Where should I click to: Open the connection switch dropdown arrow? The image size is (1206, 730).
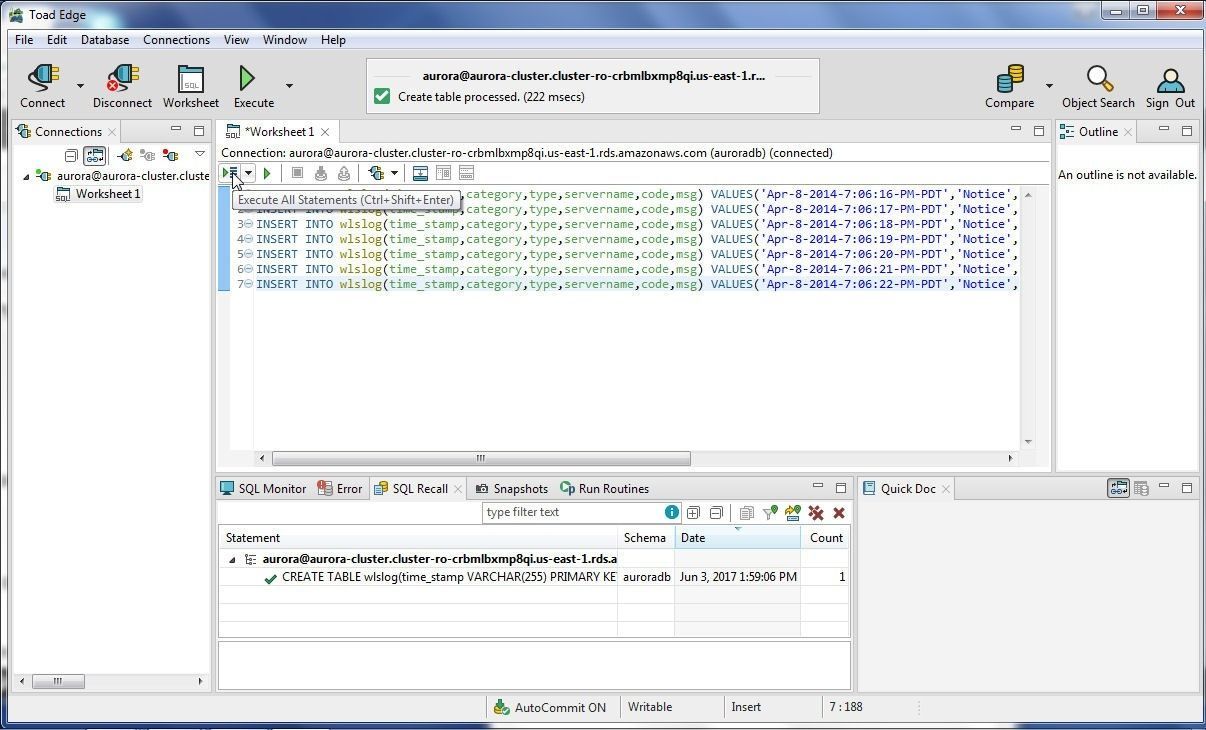(x=394, y=173)
